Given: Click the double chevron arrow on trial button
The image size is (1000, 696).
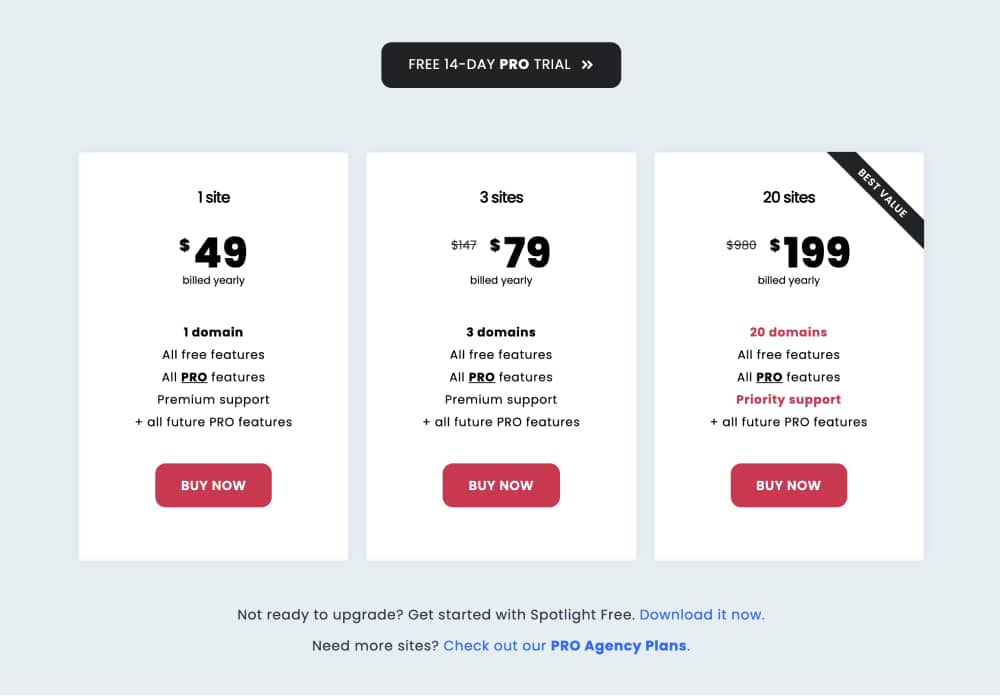Looking at the screenshot, I should pos(587,65).
